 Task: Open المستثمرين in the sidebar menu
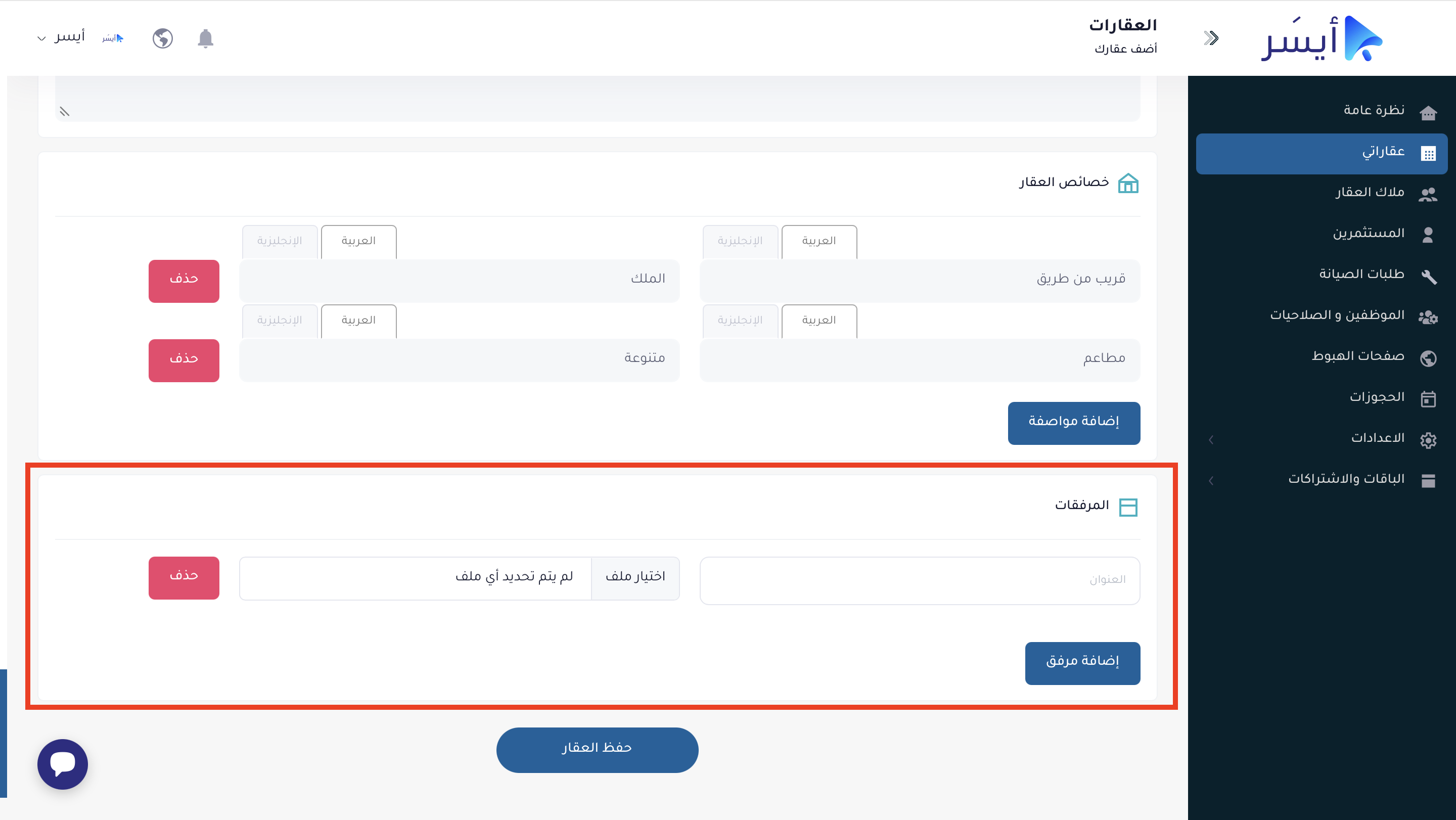1369,234
